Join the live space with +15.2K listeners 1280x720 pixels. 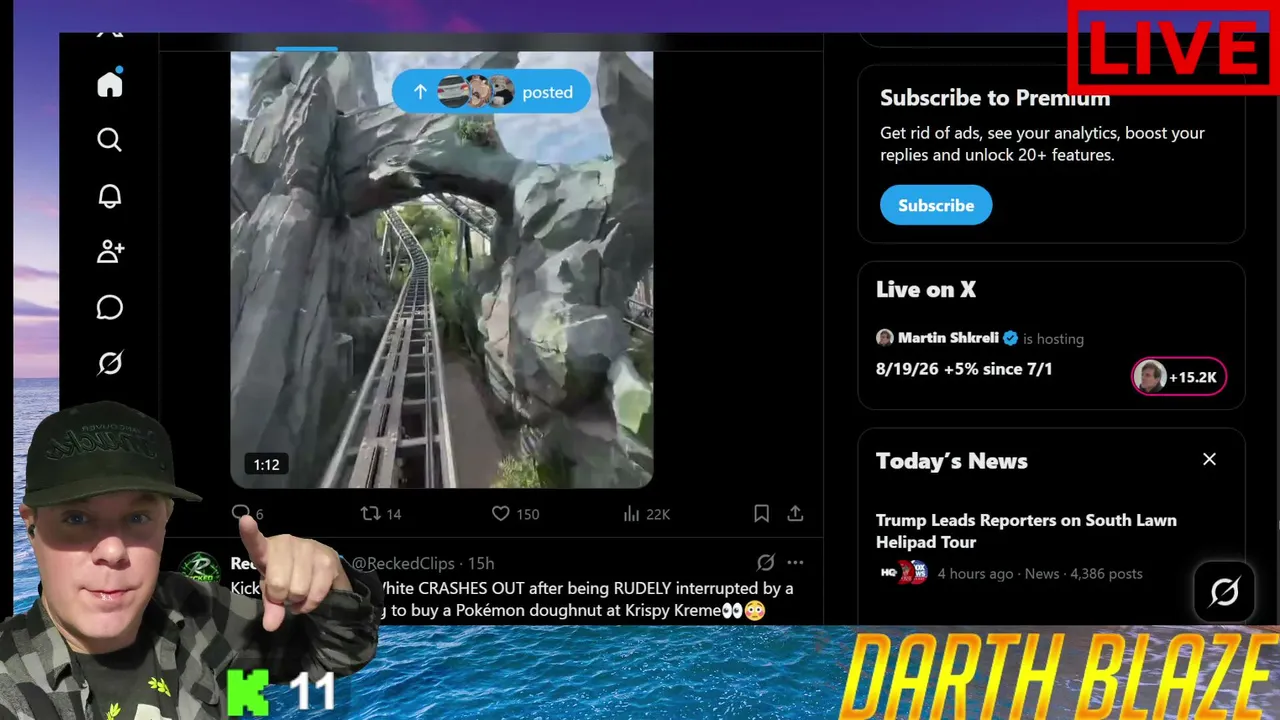coord(1179,377)
